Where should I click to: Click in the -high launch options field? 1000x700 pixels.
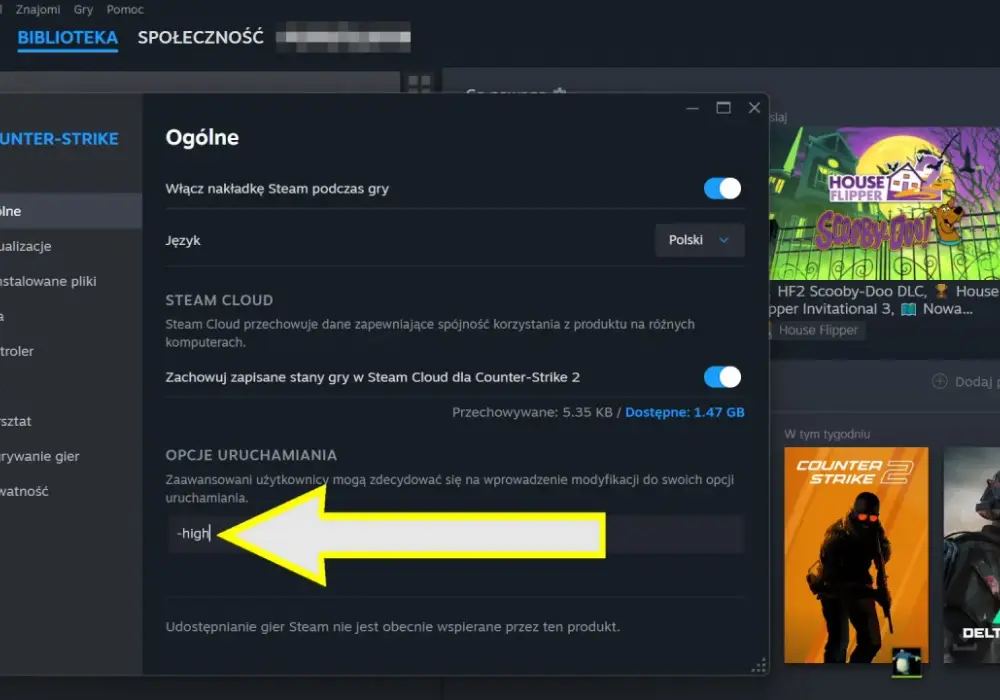[x=455, y=534]
